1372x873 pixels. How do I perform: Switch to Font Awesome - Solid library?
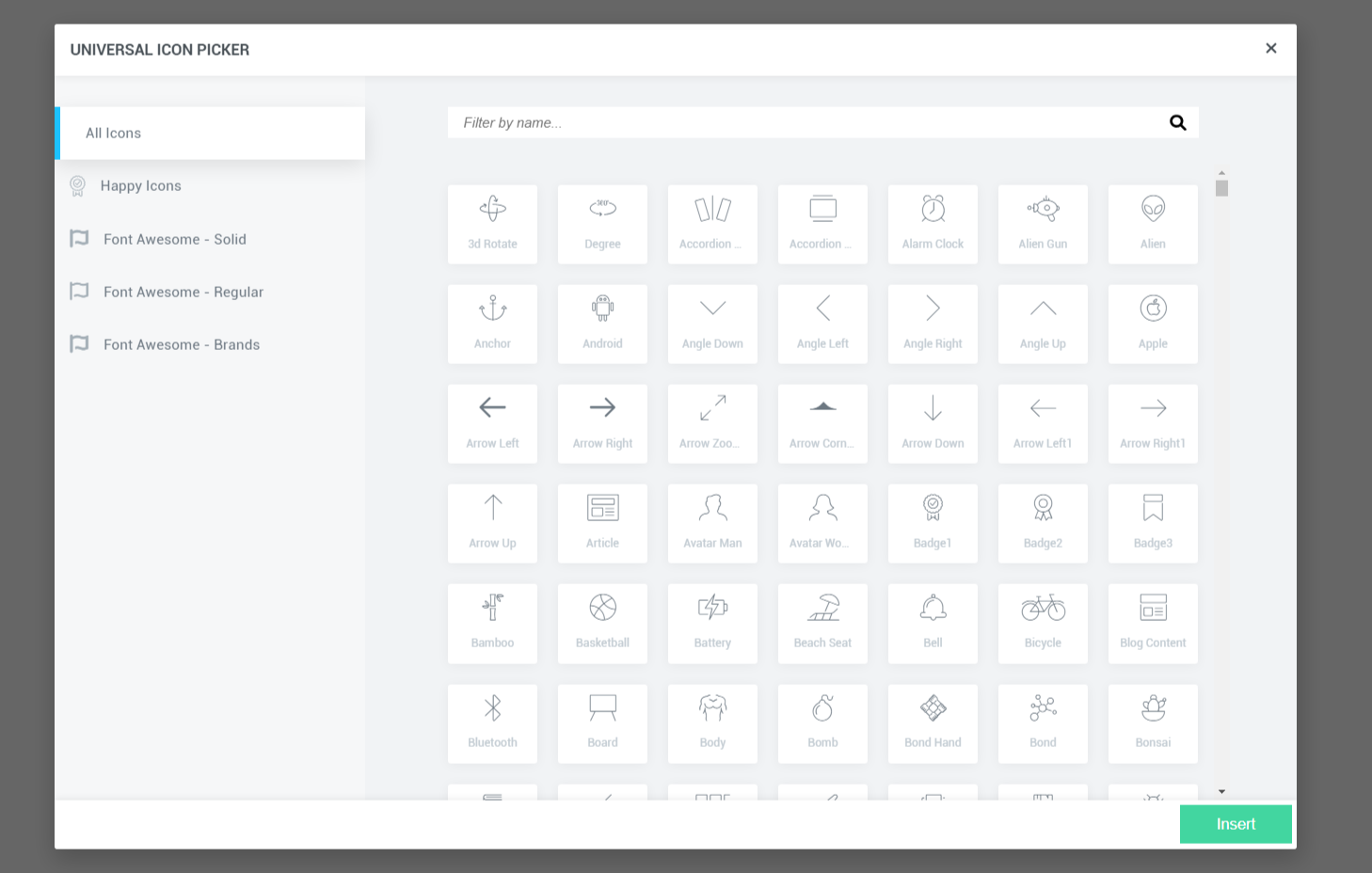174,239
